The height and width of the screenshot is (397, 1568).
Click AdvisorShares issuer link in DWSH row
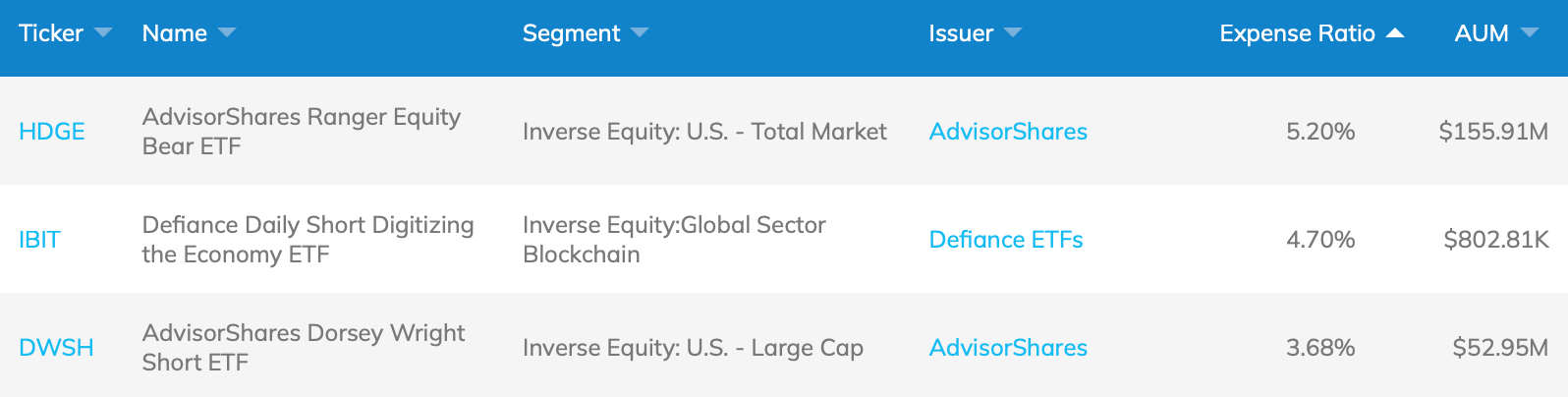click(x=1008, y=348)
